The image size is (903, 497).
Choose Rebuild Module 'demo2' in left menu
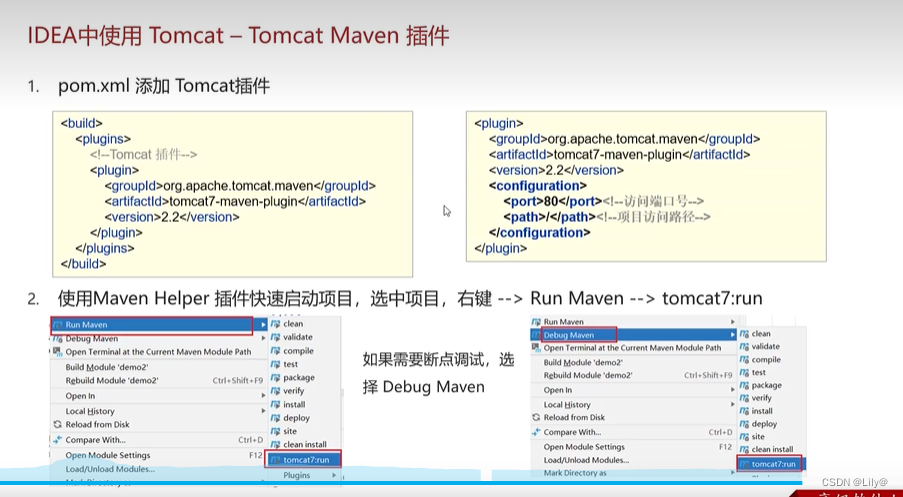112,381
